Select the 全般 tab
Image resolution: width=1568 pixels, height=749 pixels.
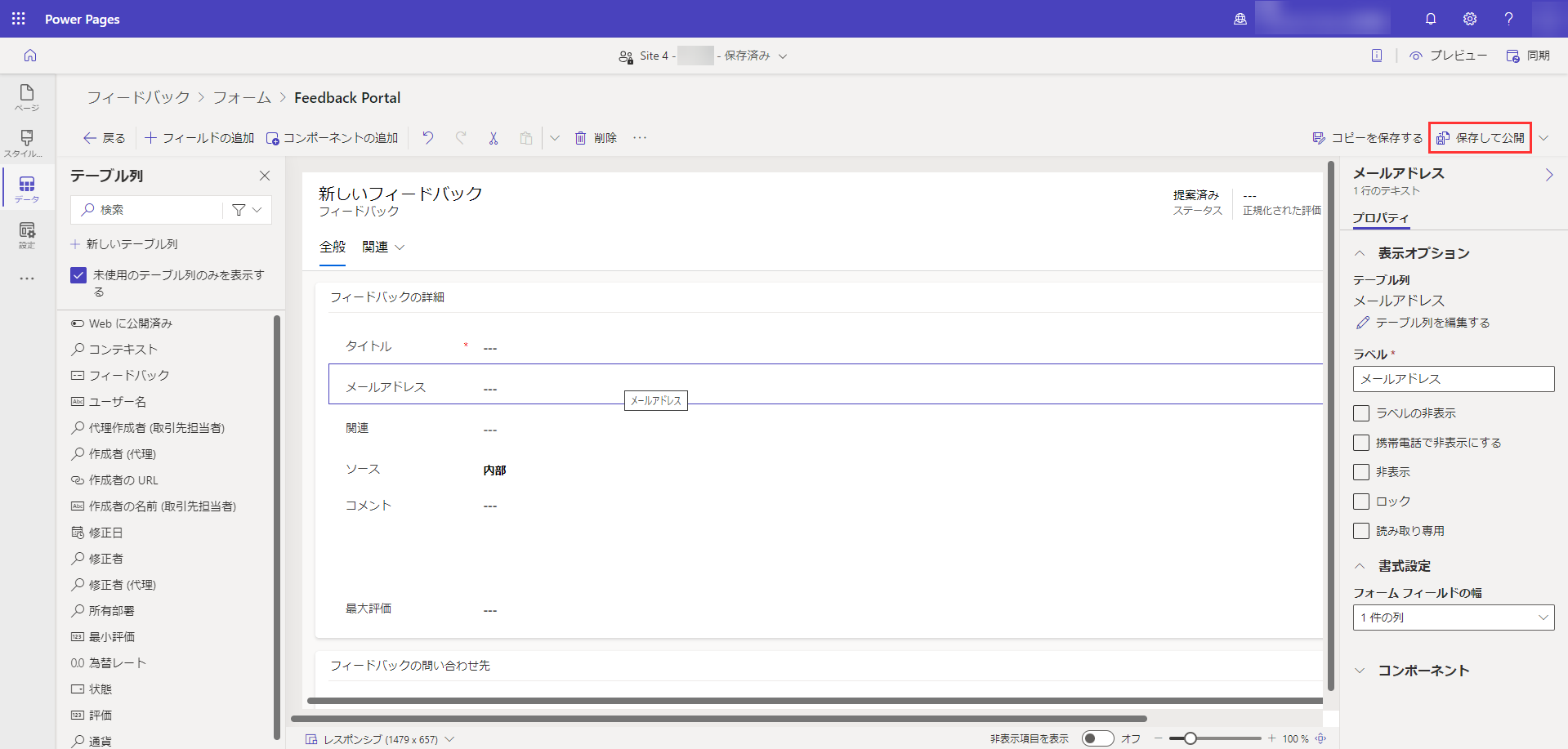pos(333,247)
